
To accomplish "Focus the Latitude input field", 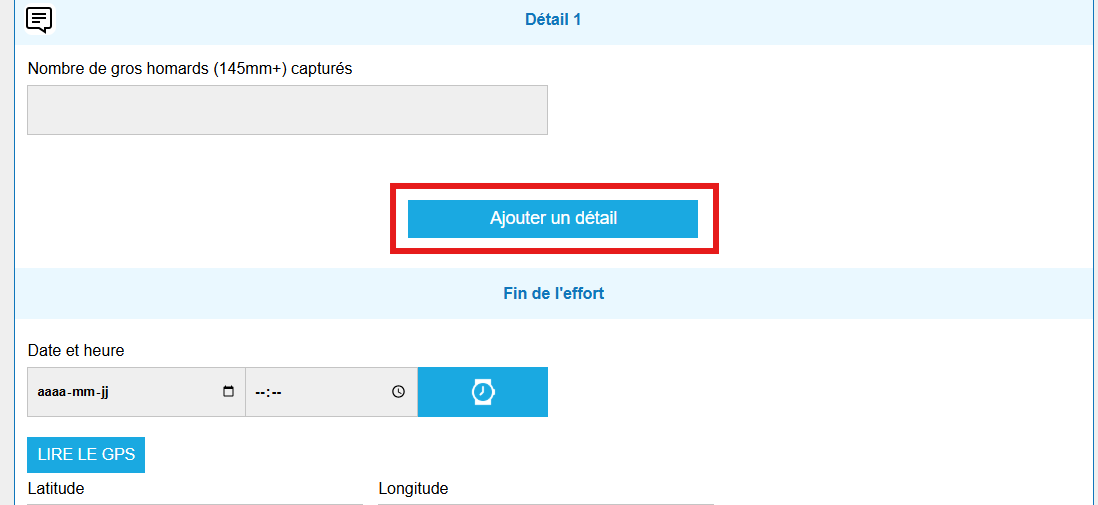I will [195, 503].
